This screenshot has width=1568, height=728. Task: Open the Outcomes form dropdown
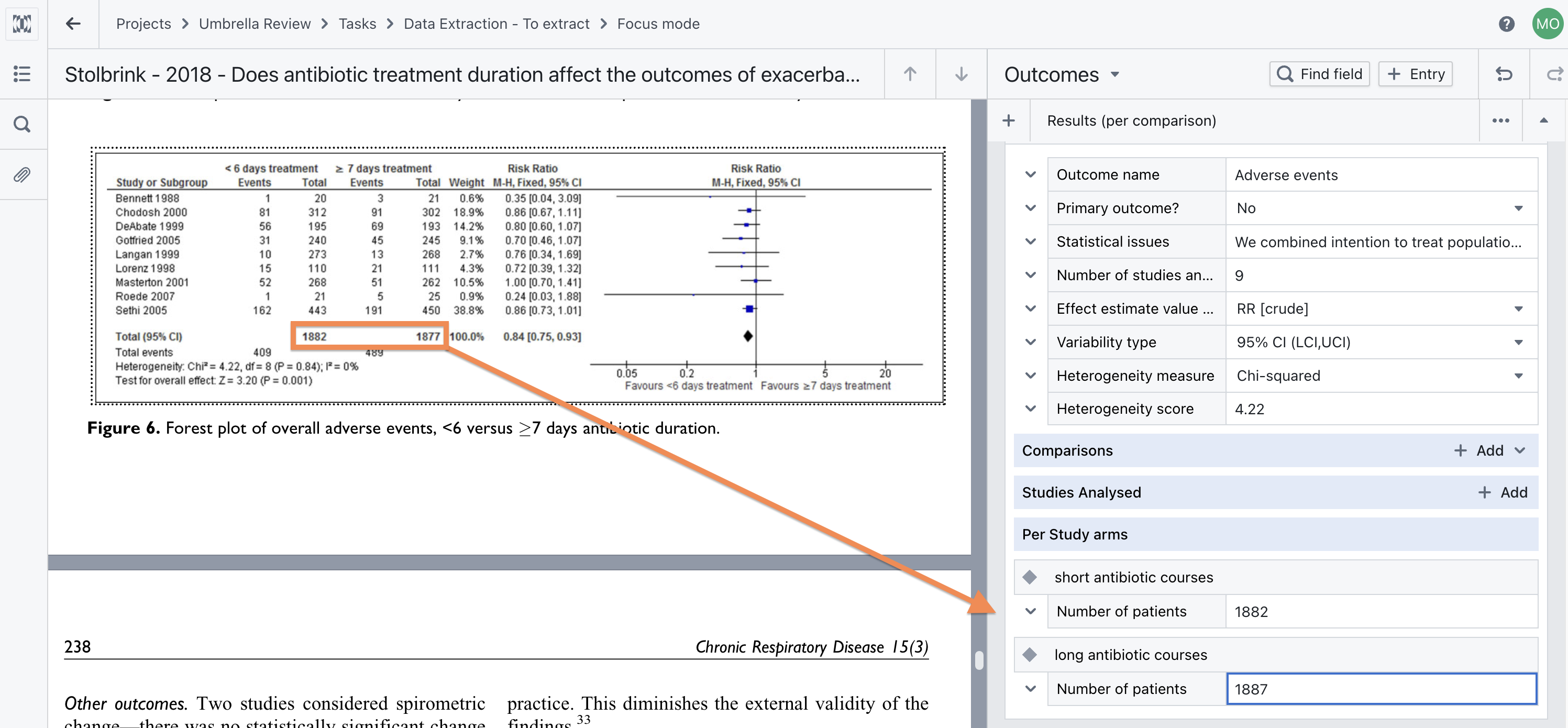pos(1114,74)
